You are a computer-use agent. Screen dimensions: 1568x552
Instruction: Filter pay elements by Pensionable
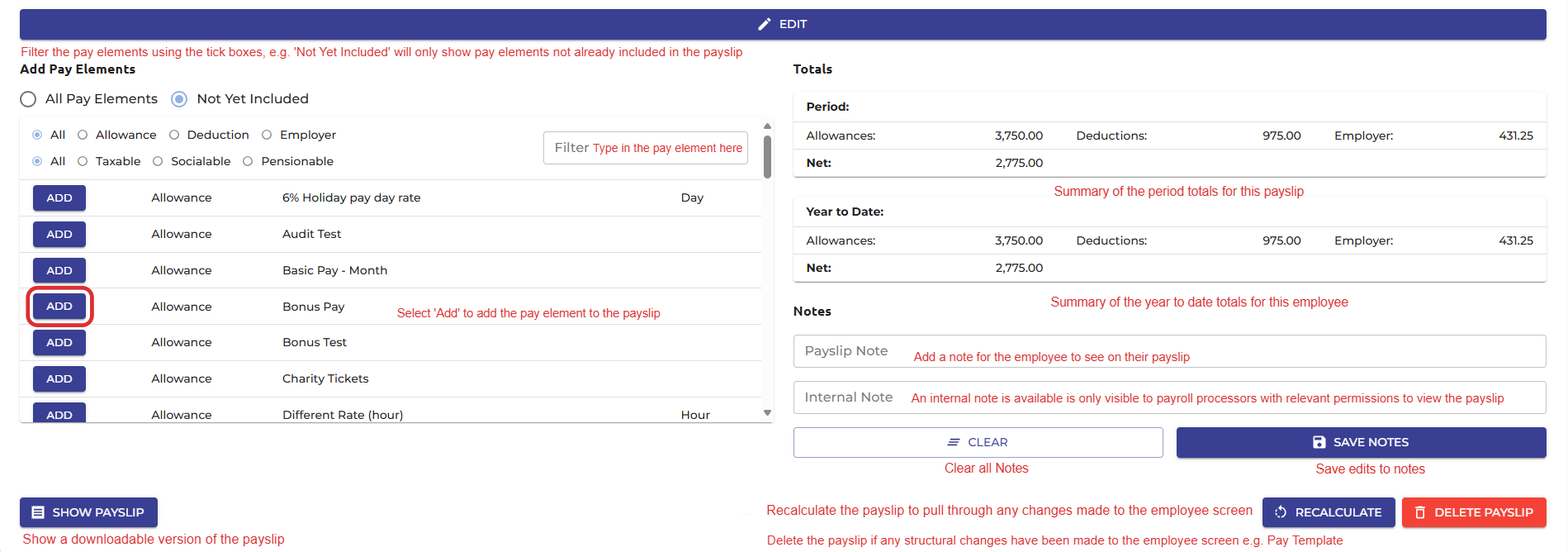click(248, 161)
